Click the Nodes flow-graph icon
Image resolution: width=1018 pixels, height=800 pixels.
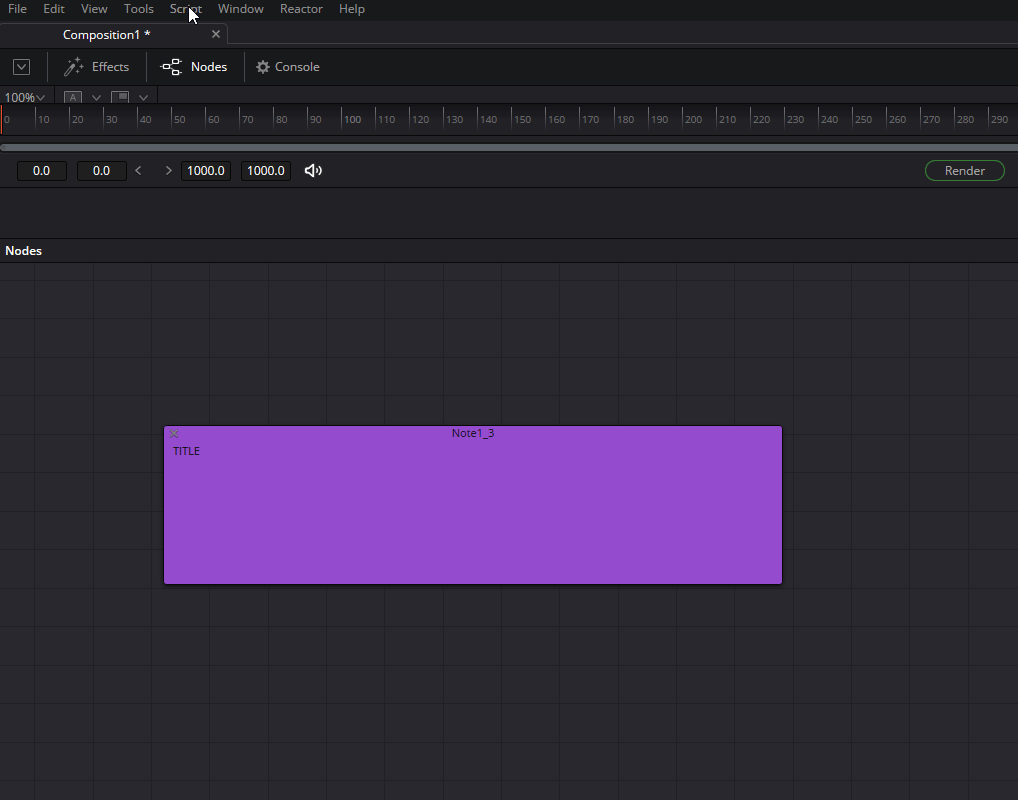[171, 67]
